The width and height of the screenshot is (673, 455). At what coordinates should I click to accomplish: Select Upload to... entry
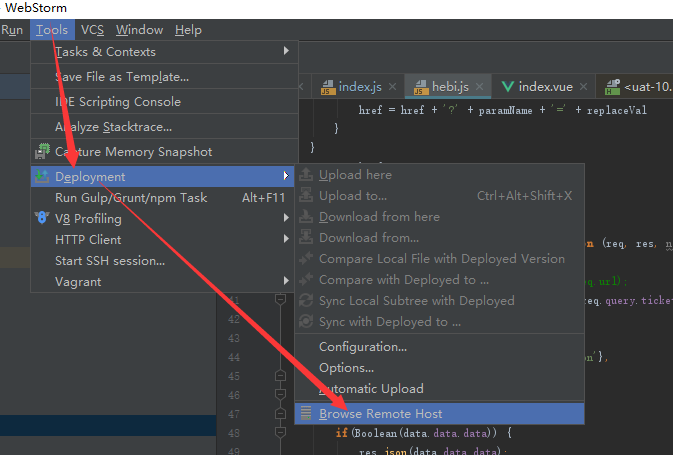(x=440, y=196)
